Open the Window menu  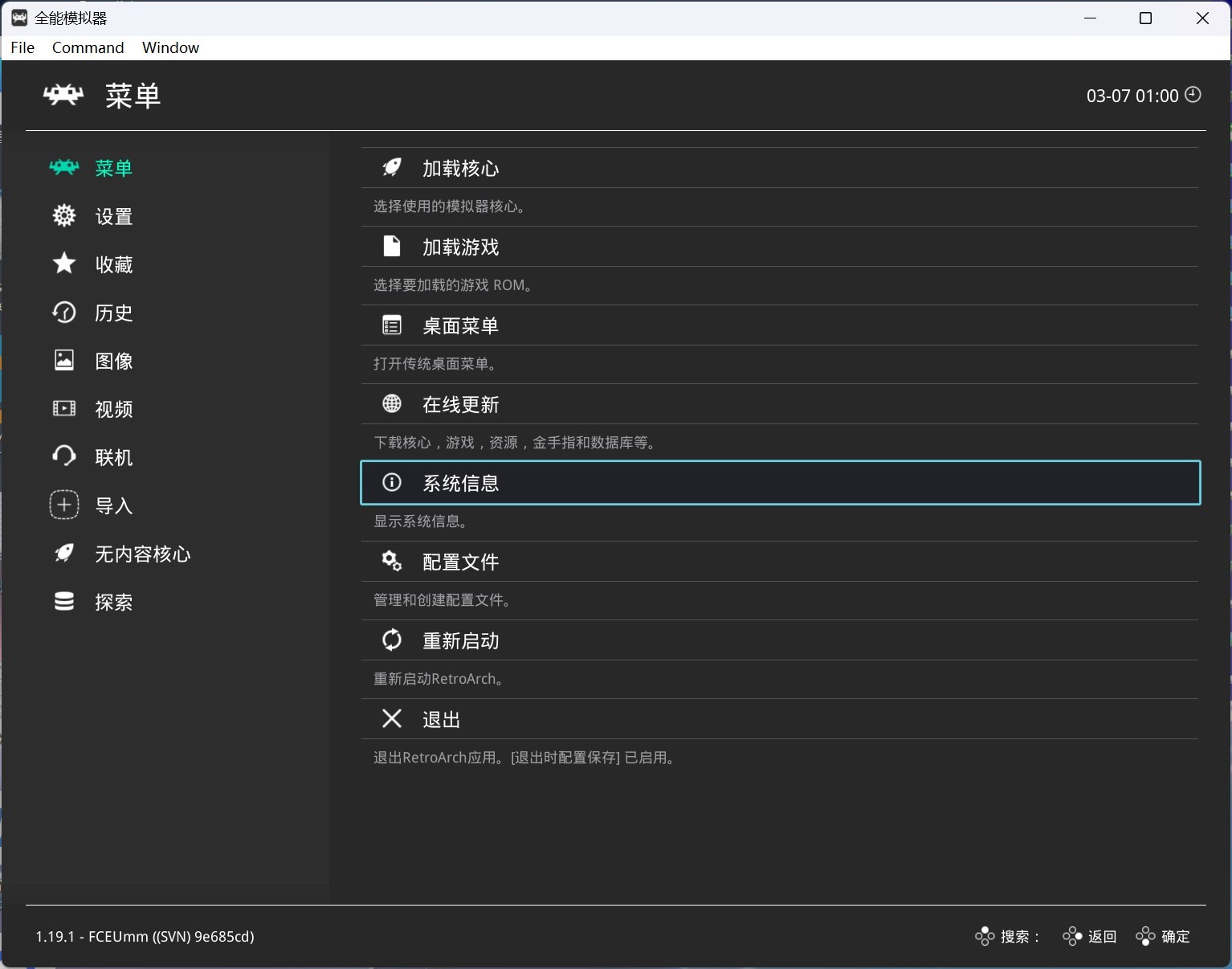[x=170, y=47]
